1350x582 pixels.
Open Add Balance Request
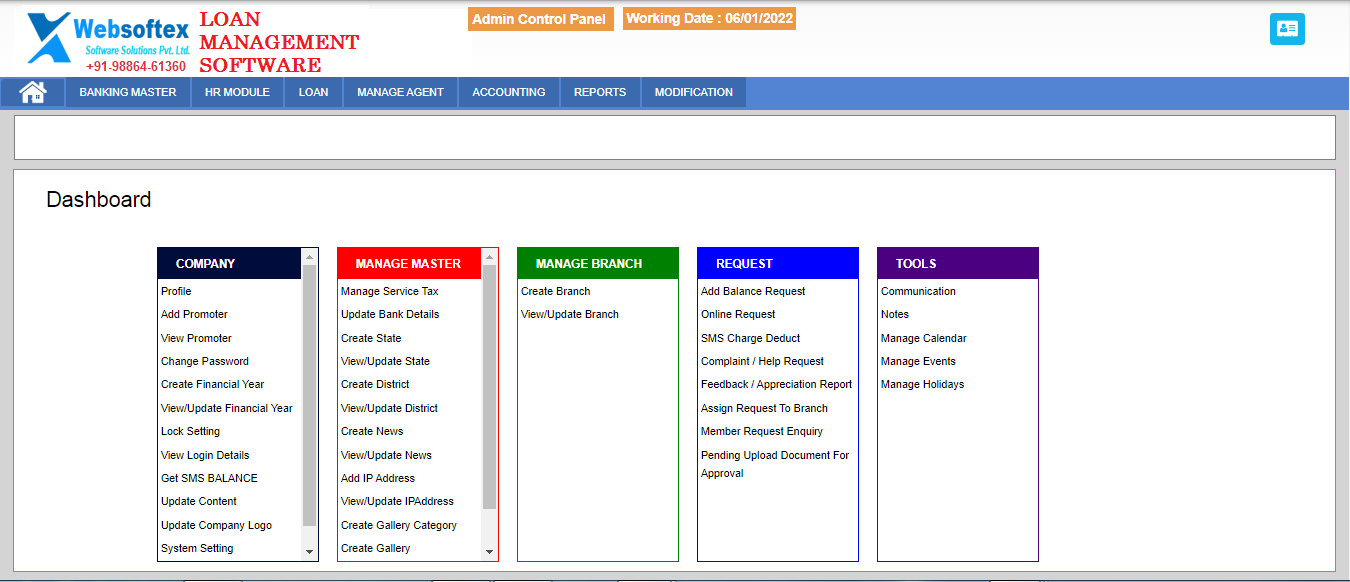[x=753, y=291]
